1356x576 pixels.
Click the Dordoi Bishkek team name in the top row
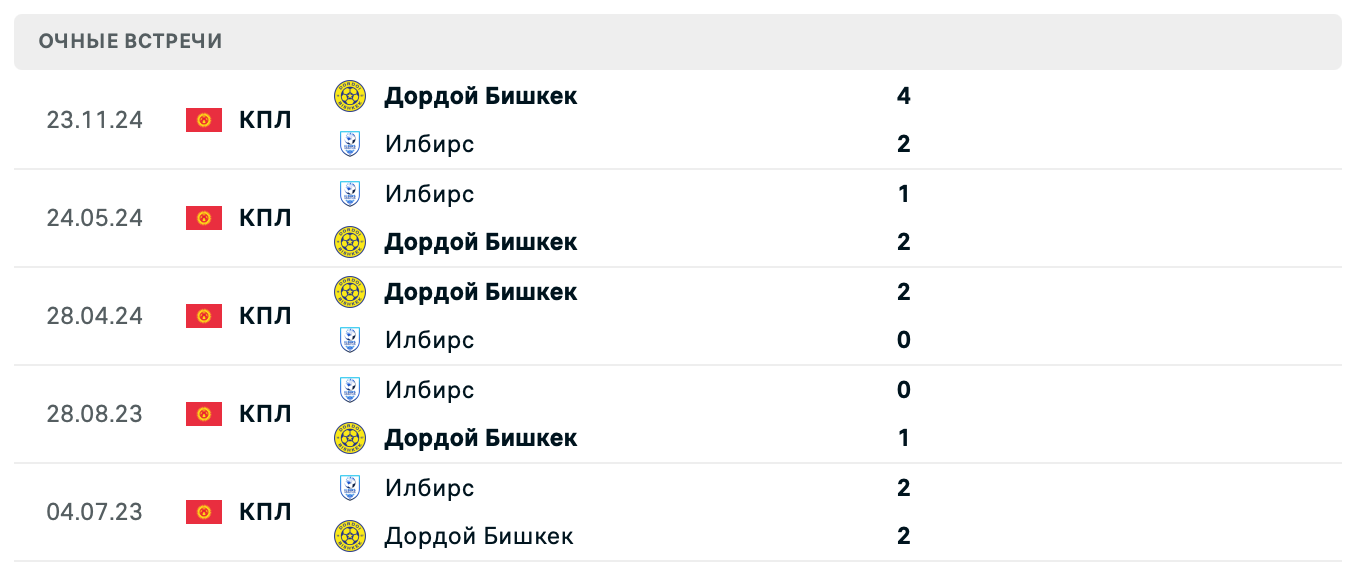coord(481,96)
